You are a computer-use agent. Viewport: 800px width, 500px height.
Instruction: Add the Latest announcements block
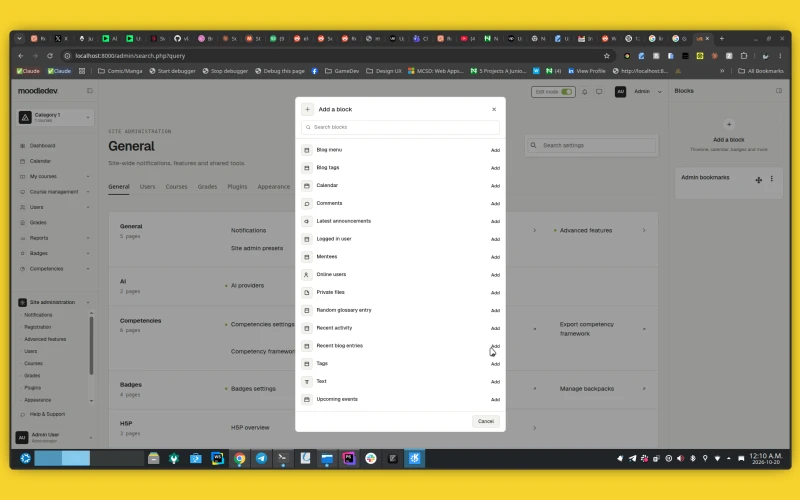click(x=495, y=221)
